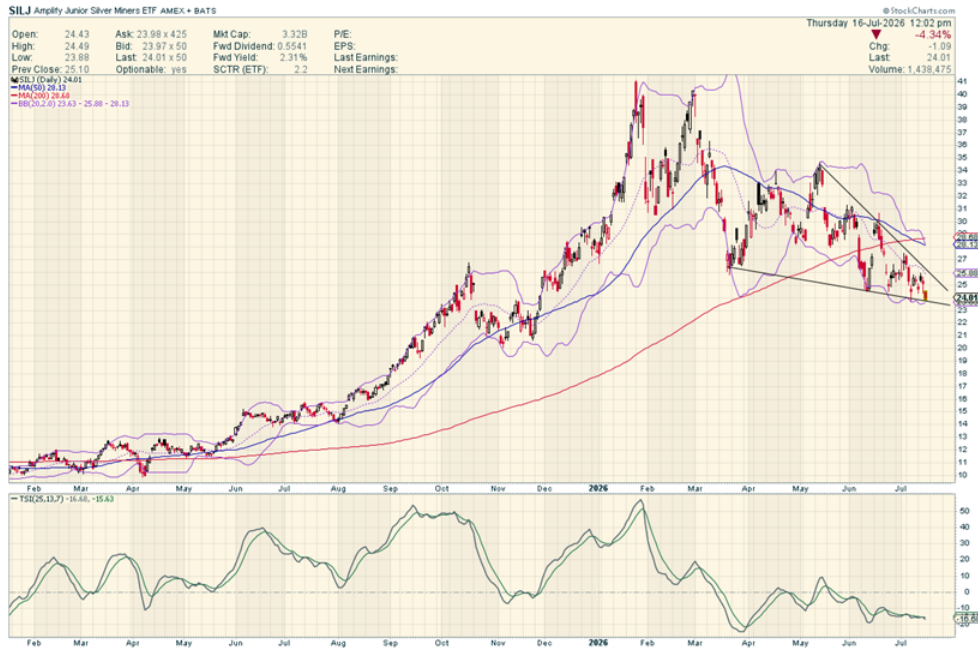Click the purple 25.88 Bollinger tag on price axis
Image resolution: width=978 pixels, height=648 pixels.
(967, 273)
